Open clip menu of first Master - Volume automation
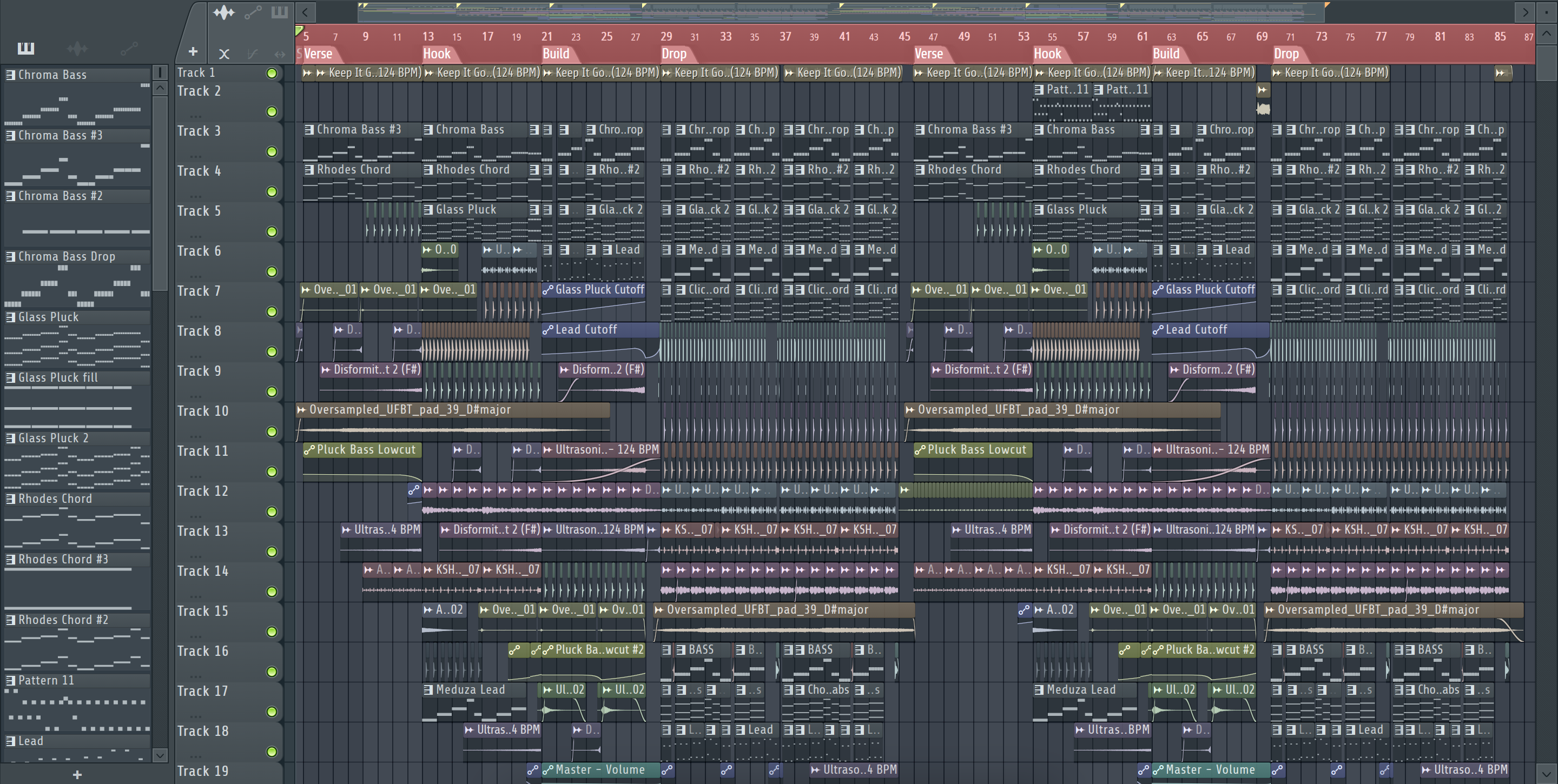This screenshot has width=1558, height=784. [548, 769]
